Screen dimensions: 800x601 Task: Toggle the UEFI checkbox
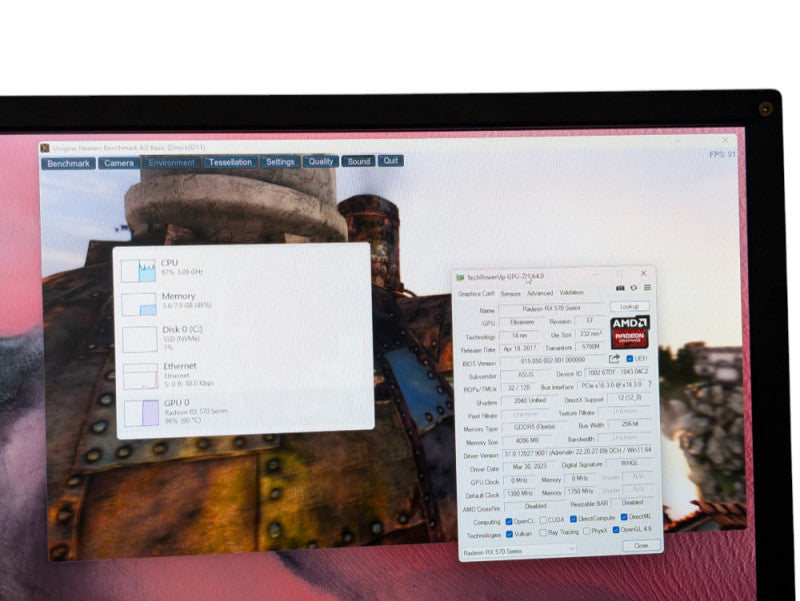(x=630, y=359)
